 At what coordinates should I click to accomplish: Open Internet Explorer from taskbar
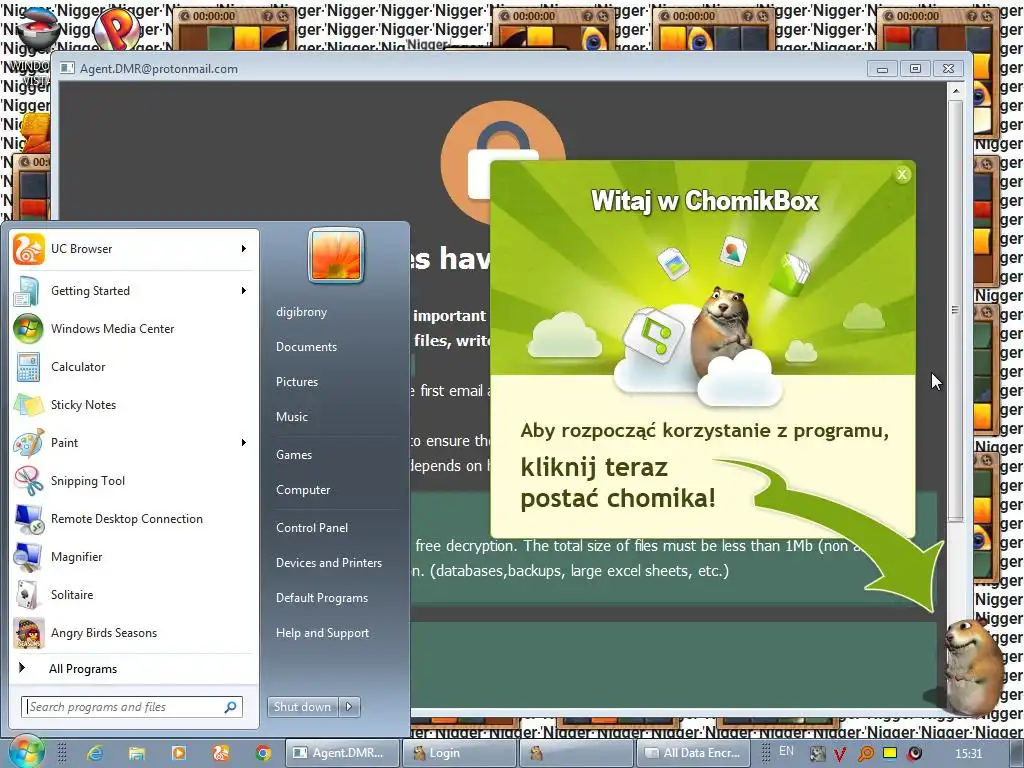[x=95, y=753]
